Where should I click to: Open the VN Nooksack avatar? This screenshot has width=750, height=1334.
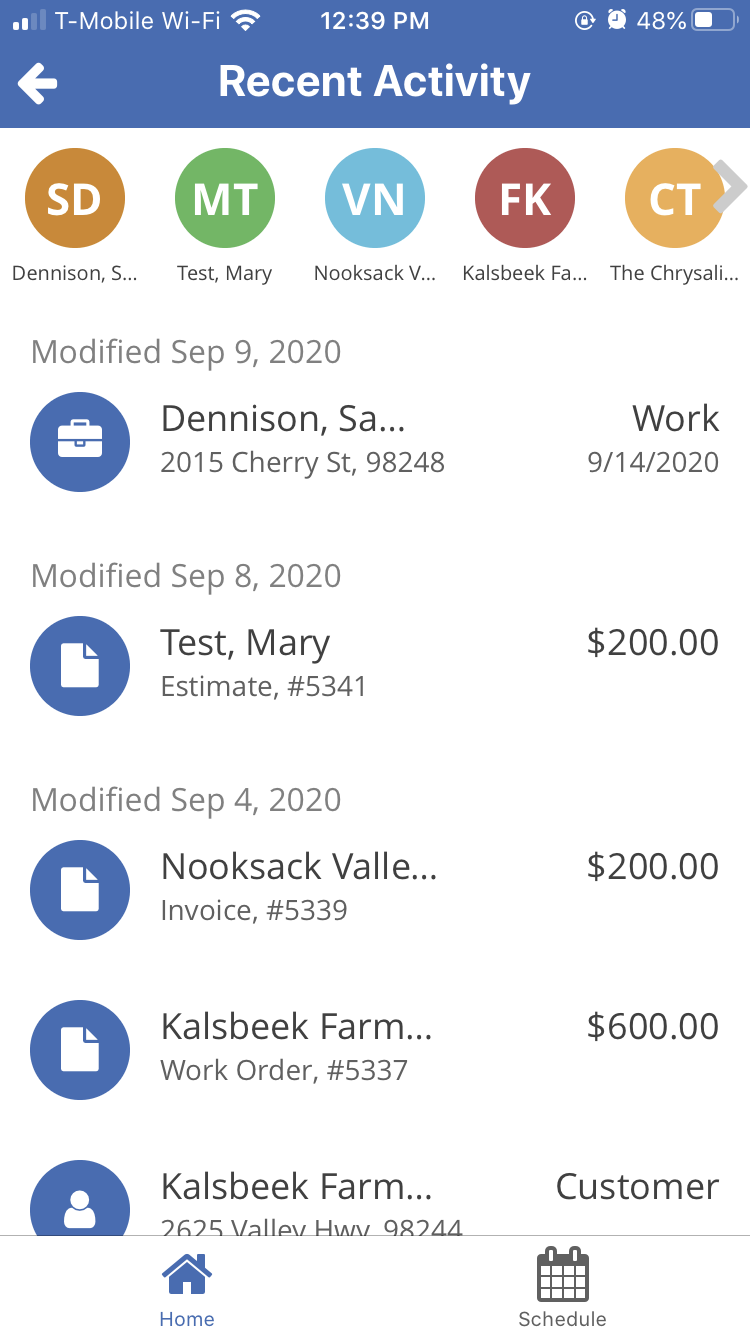[374, 199]
